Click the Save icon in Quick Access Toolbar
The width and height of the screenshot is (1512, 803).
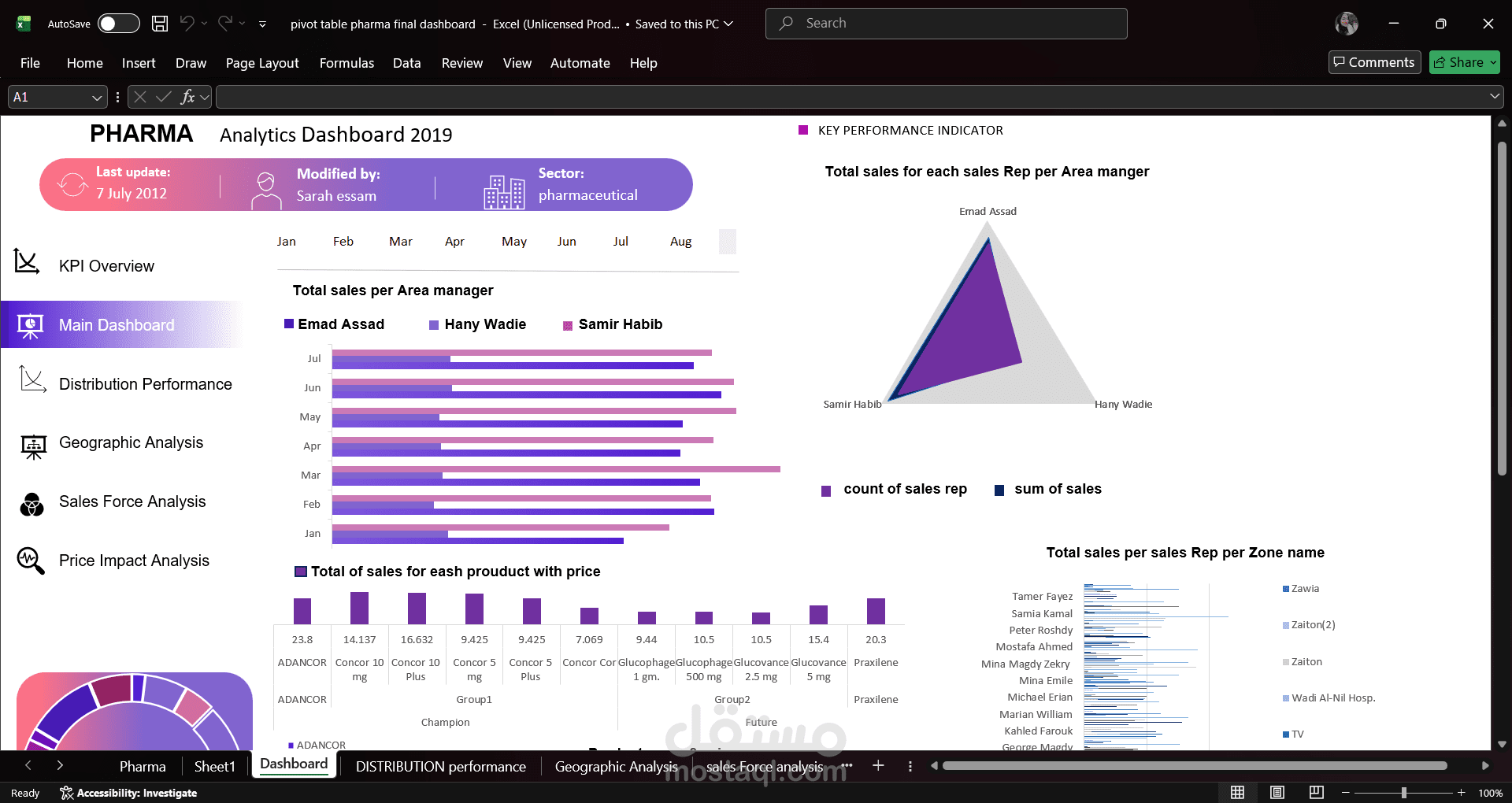click(x=159, y=24)
